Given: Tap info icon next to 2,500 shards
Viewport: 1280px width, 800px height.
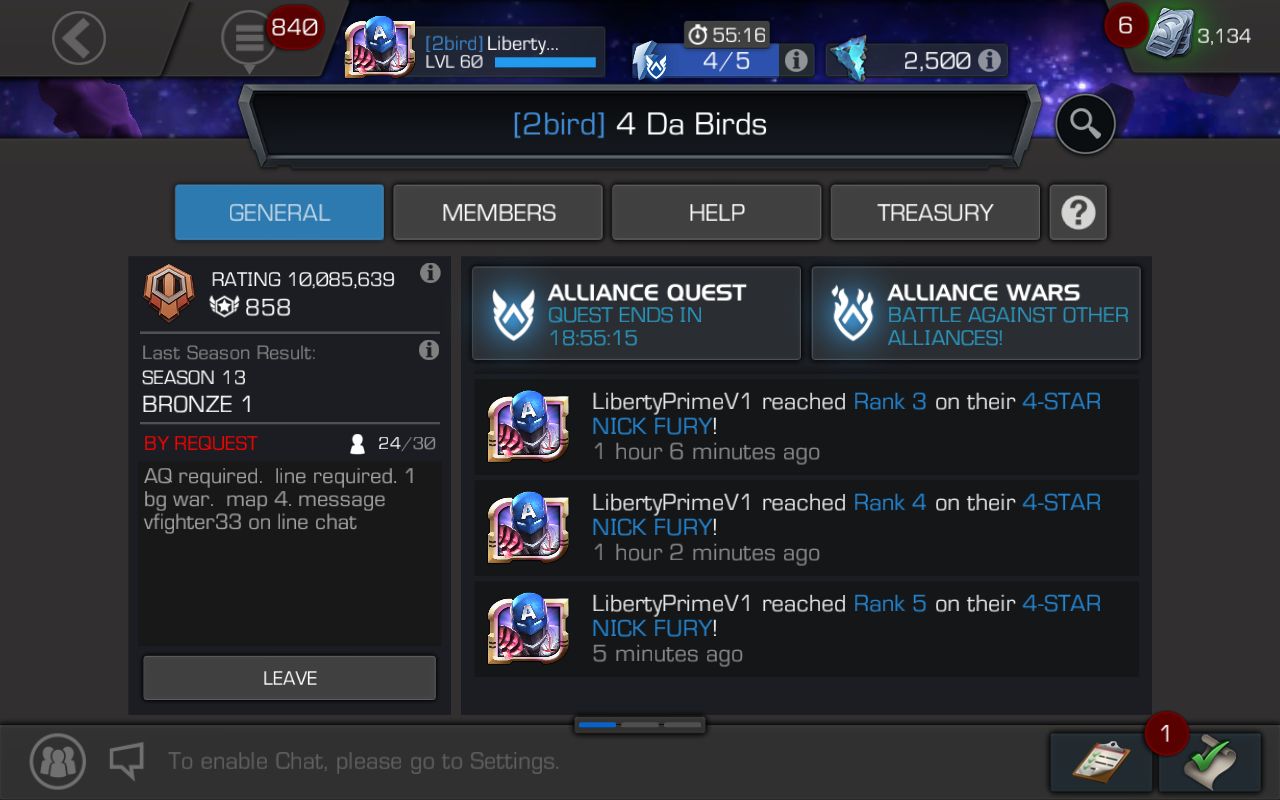Looking at the screenshot, I should pos(990,61).
